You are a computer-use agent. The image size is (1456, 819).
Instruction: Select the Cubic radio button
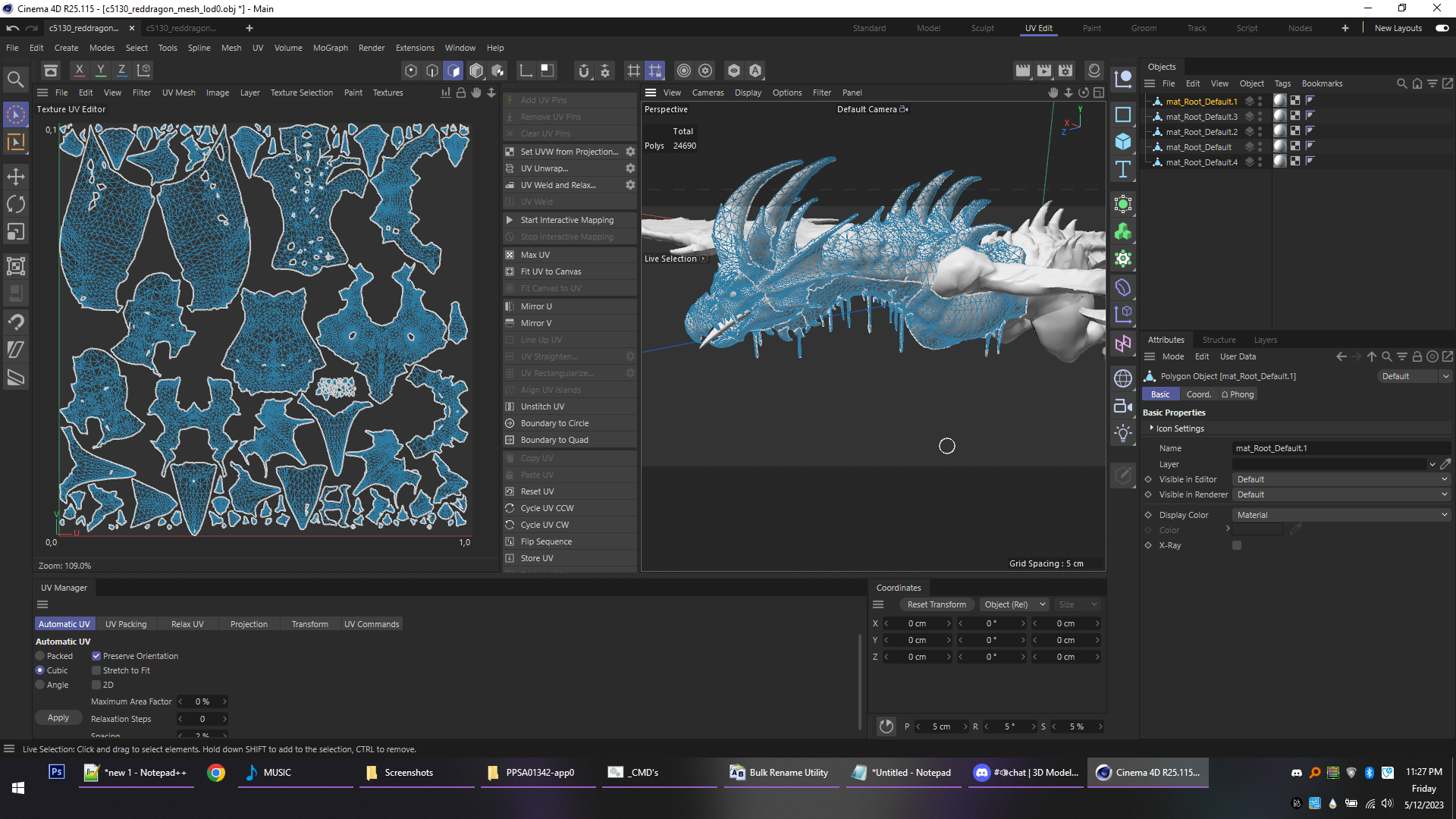[40, 670]
